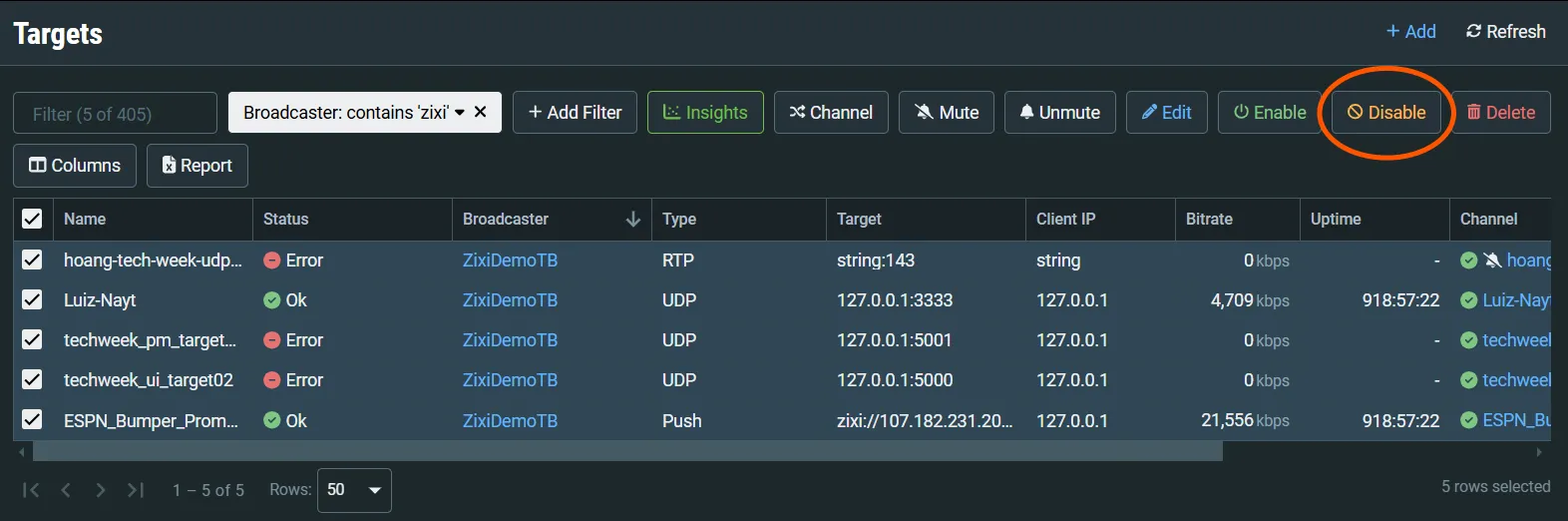This screenshot has height=521, width=1568.
Task: Disable the selected targets
Action: (1386, 113)
